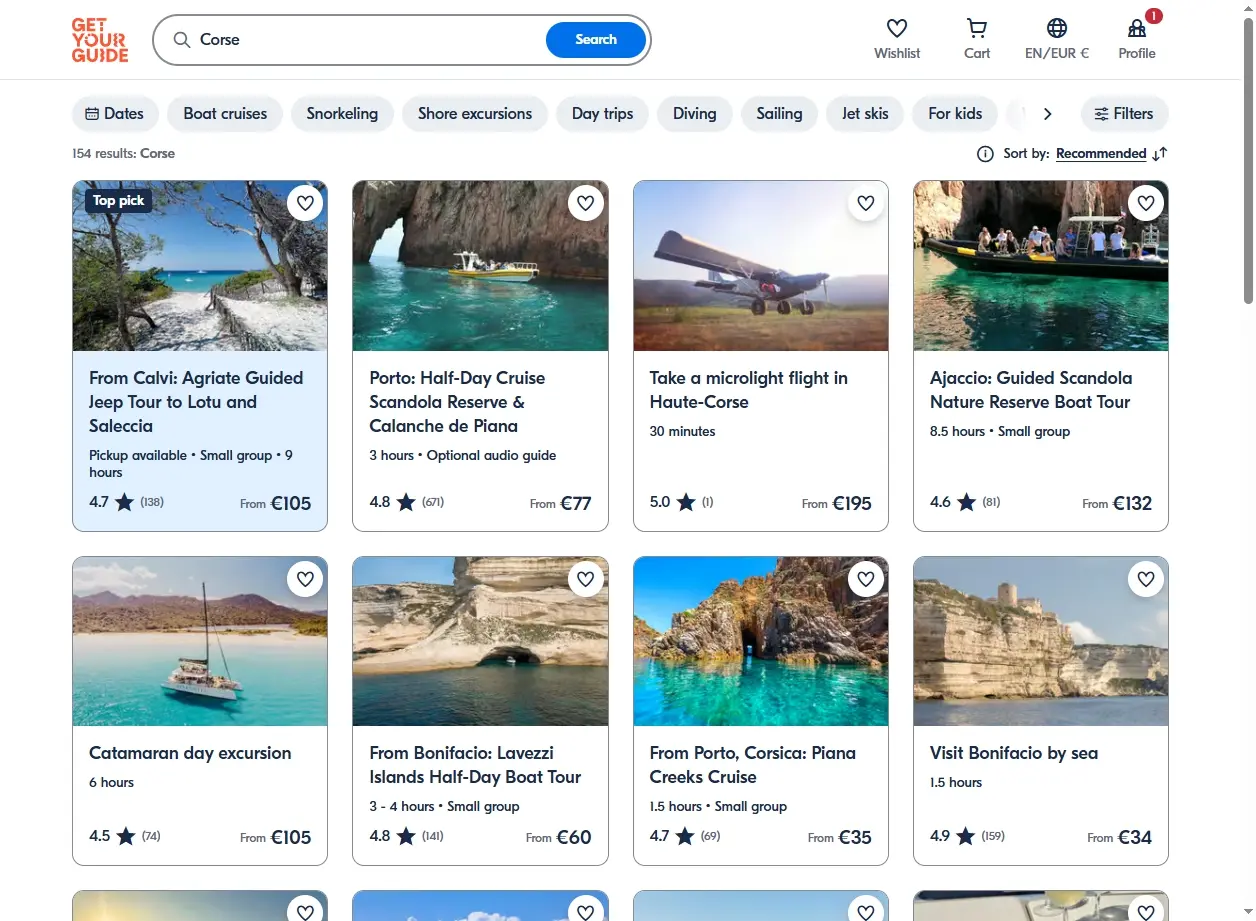Click the yellow boat under arch photo
Image resolution: width=1256 pixels, height=921 pixels.
pos(480,266)
